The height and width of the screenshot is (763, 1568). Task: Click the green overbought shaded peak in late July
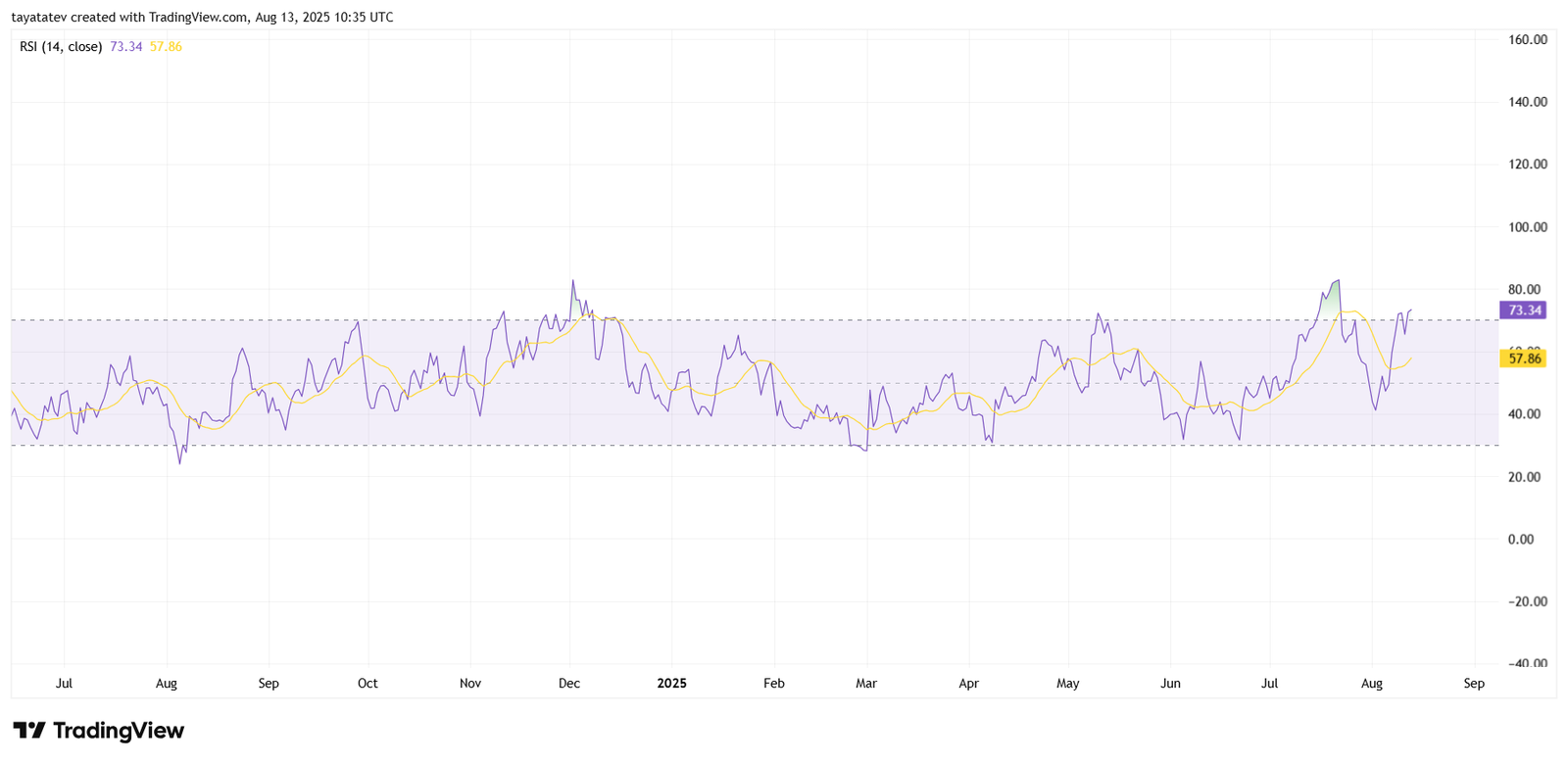pos(1330,301)
